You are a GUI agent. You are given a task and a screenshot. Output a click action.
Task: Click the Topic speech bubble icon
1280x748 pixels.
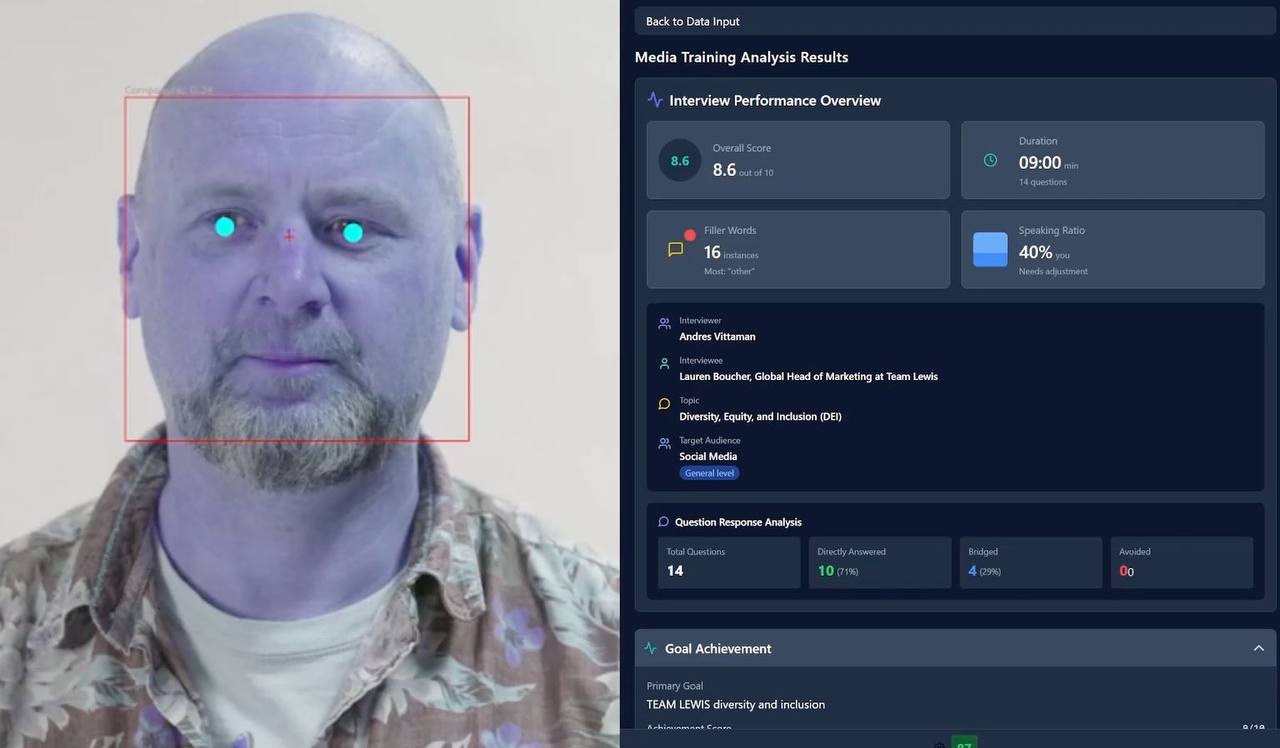(x=664, y=404)
